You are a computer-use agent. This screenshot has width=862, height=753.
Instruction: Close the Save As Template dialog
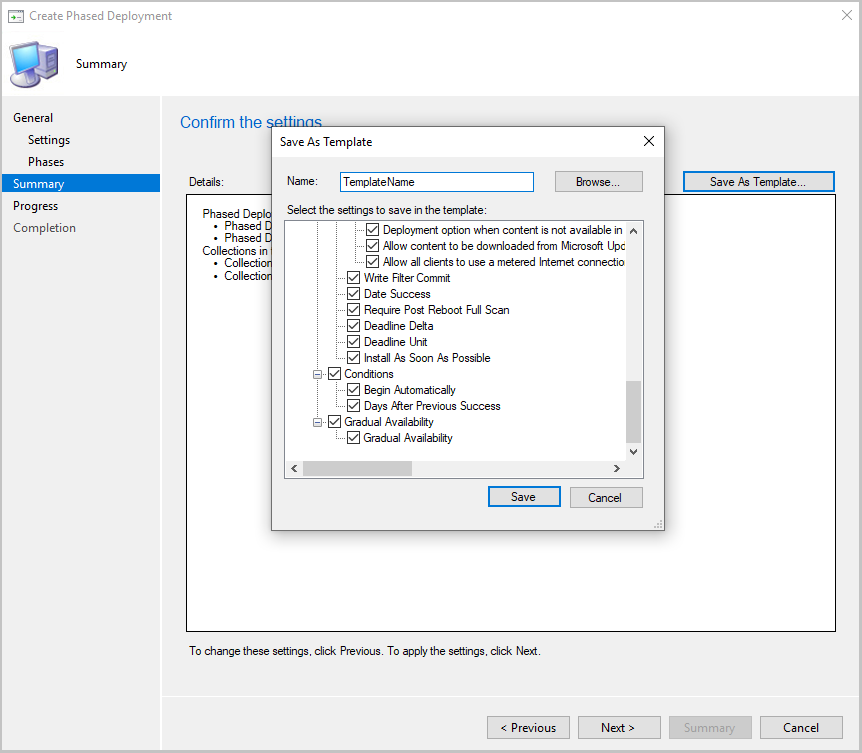pos(649,141)
